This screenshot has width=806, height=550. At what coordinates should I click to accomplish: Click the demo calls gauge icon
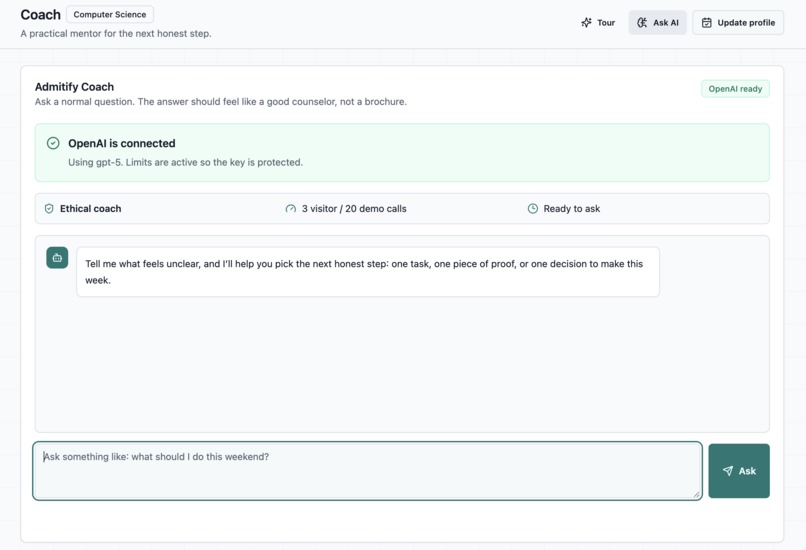290,209
